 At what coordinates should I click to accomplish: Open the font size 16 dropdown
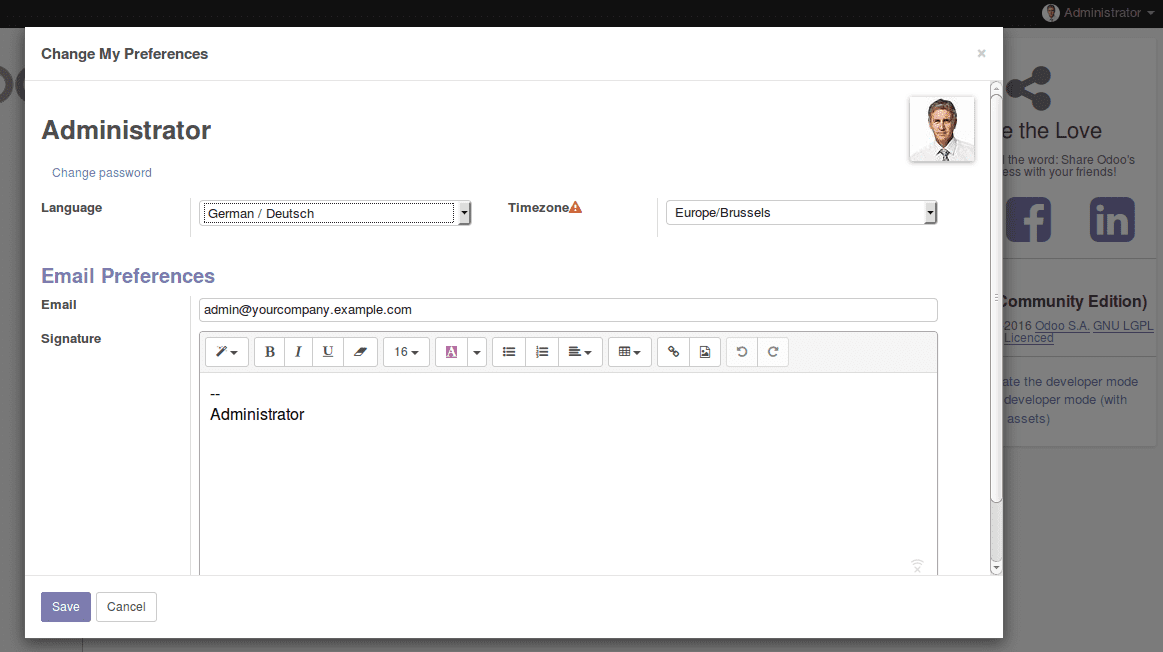pyautogui.click(x=406, y=352)
